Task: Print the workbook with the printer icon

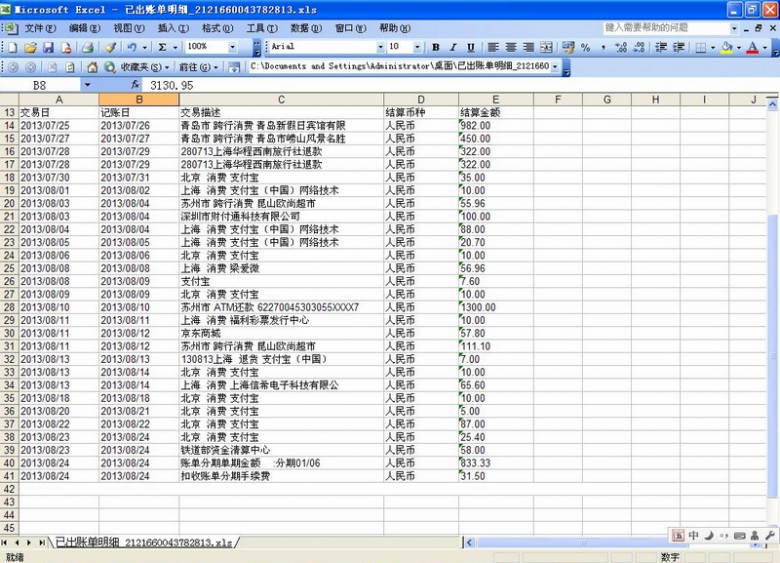Action: [88, 47]
